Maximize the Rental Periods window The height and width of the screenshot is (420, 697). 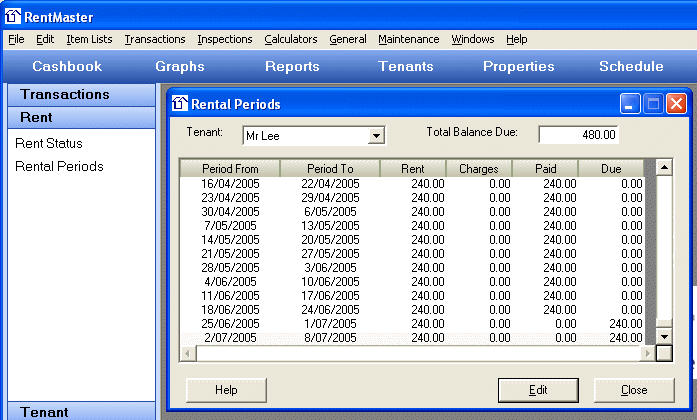pyautogui.click(x=653, y=104)
